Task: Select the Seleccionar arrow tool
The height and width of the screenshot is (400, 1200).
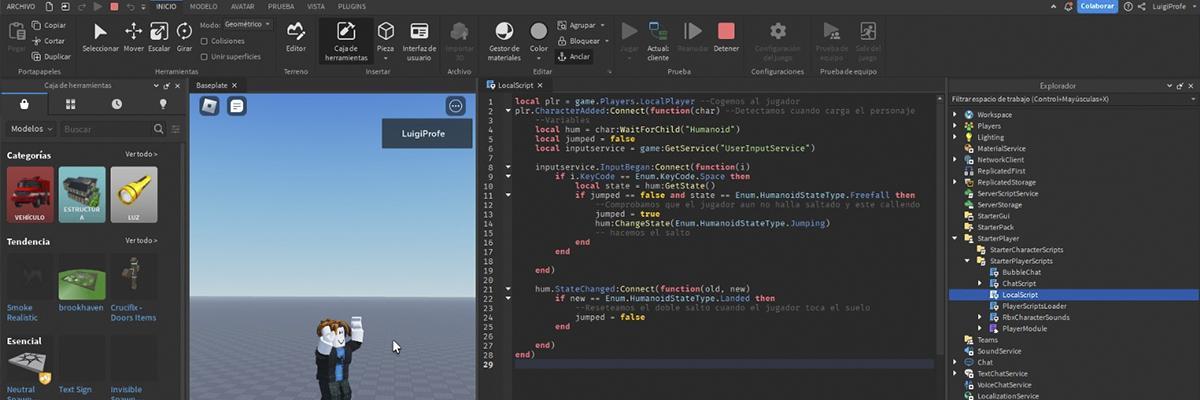Action: point(100,38)
